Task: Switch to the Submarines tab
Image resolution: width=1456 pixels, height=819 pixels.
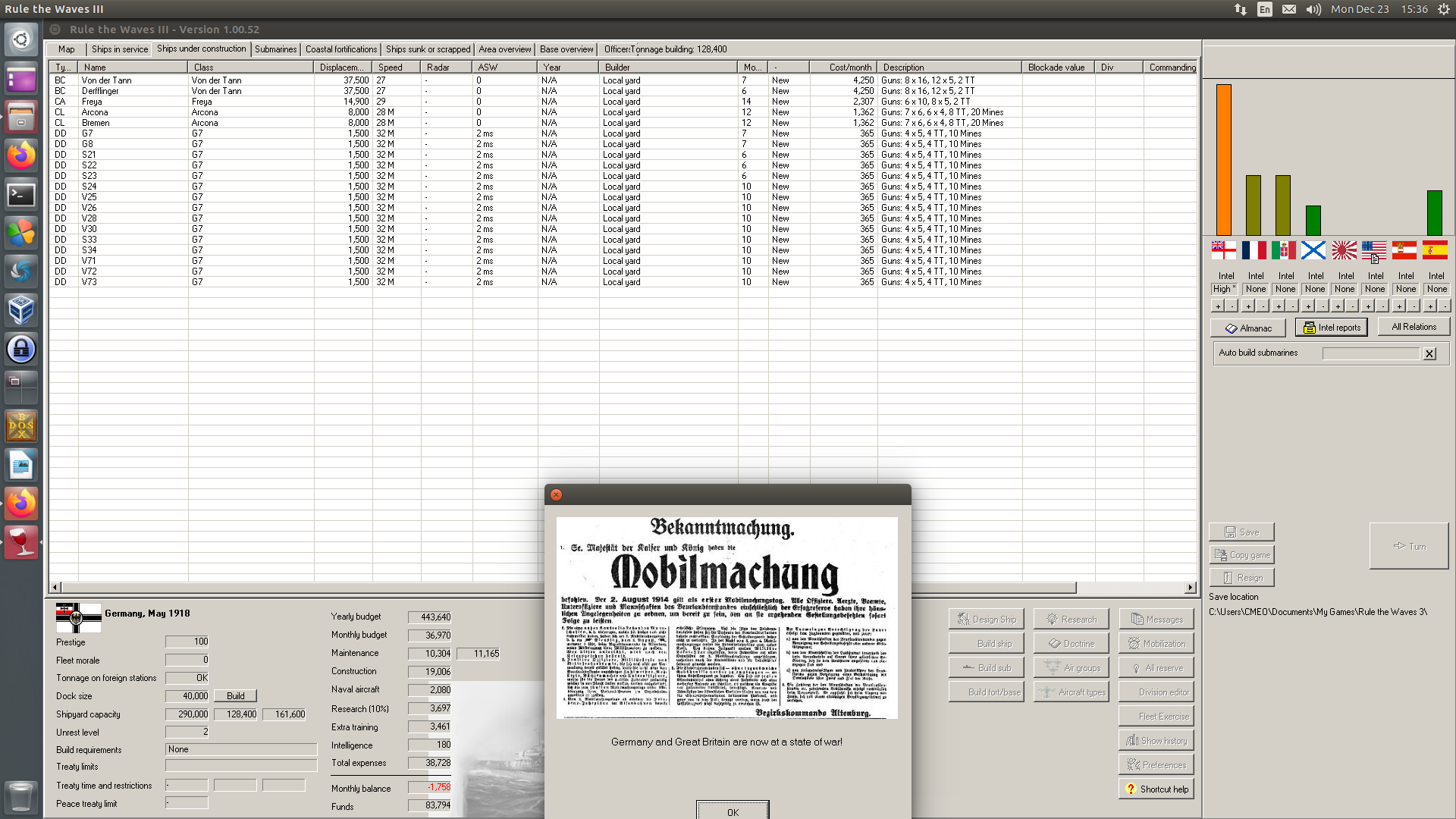Action: point(275,49)
